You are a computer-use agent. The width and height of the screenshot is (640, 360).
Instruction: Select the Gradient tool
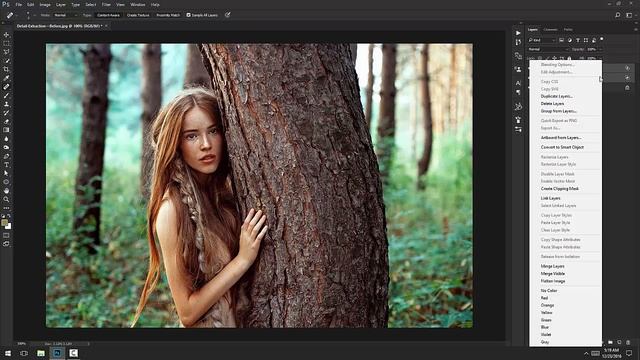tap(6, 130)
